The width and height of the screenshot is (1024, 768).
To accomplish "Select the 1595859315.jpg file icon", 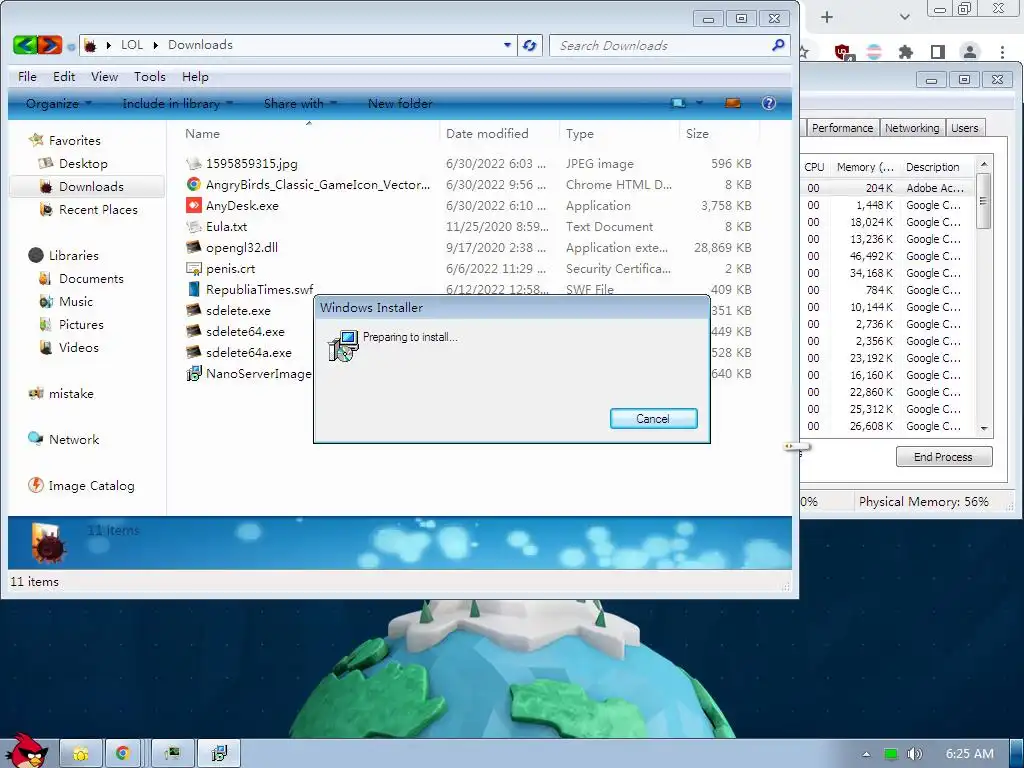I will [193, 163].
